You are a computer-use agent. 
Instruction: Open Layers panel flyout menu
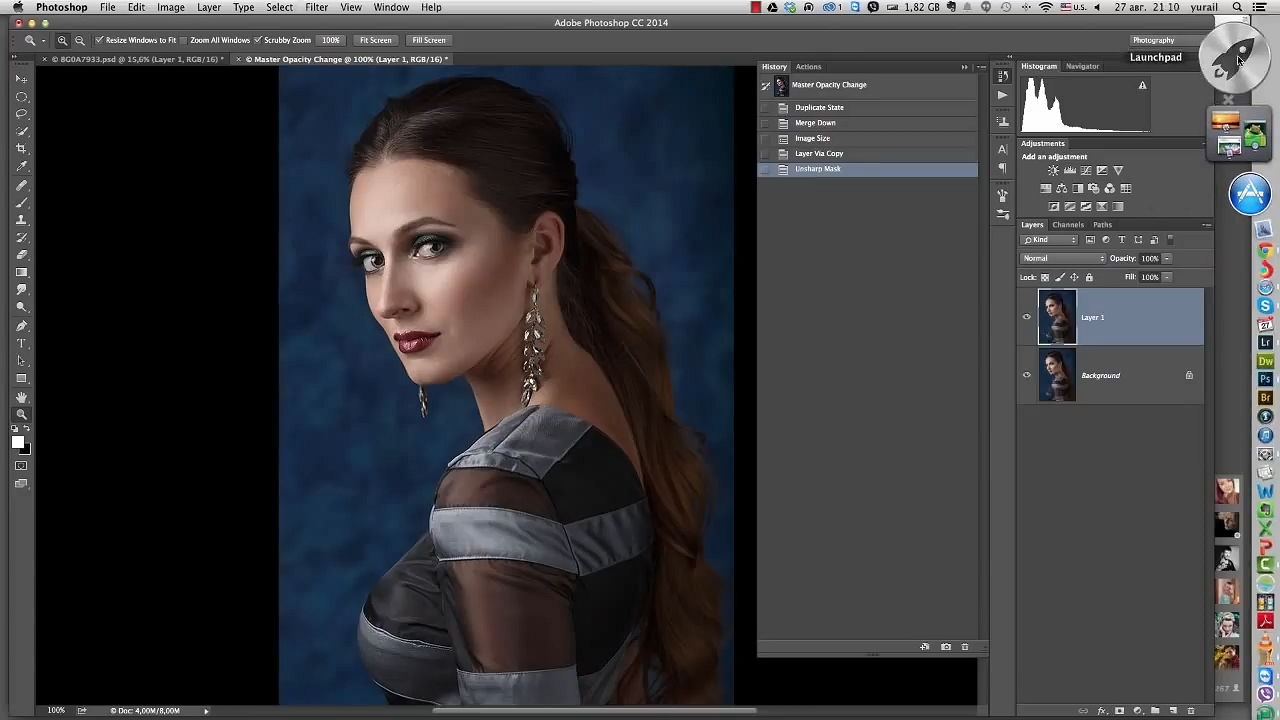click(1206, 225)
